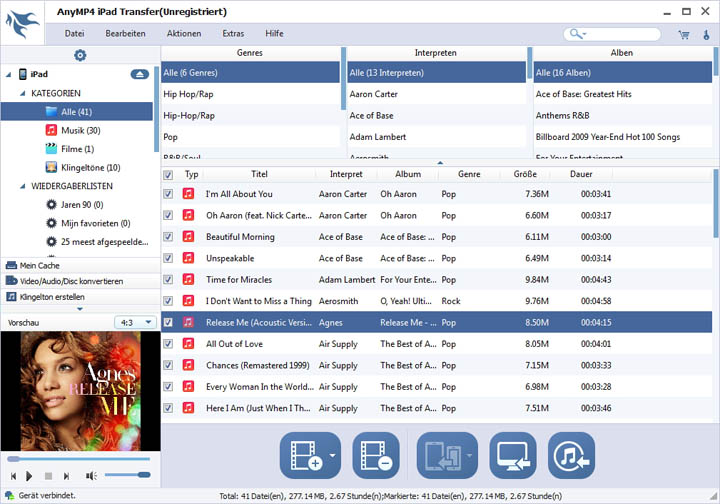This screenshot has width=720, height=504.
Task: Click the remove media file button
Action: click(376, 455)
